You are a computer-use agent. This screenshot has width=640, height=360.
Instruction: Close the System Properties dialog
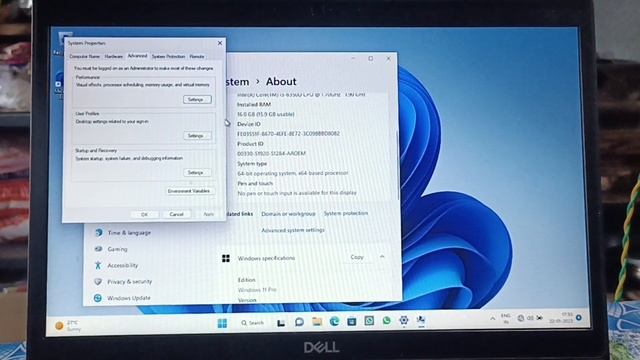(220, 43)
